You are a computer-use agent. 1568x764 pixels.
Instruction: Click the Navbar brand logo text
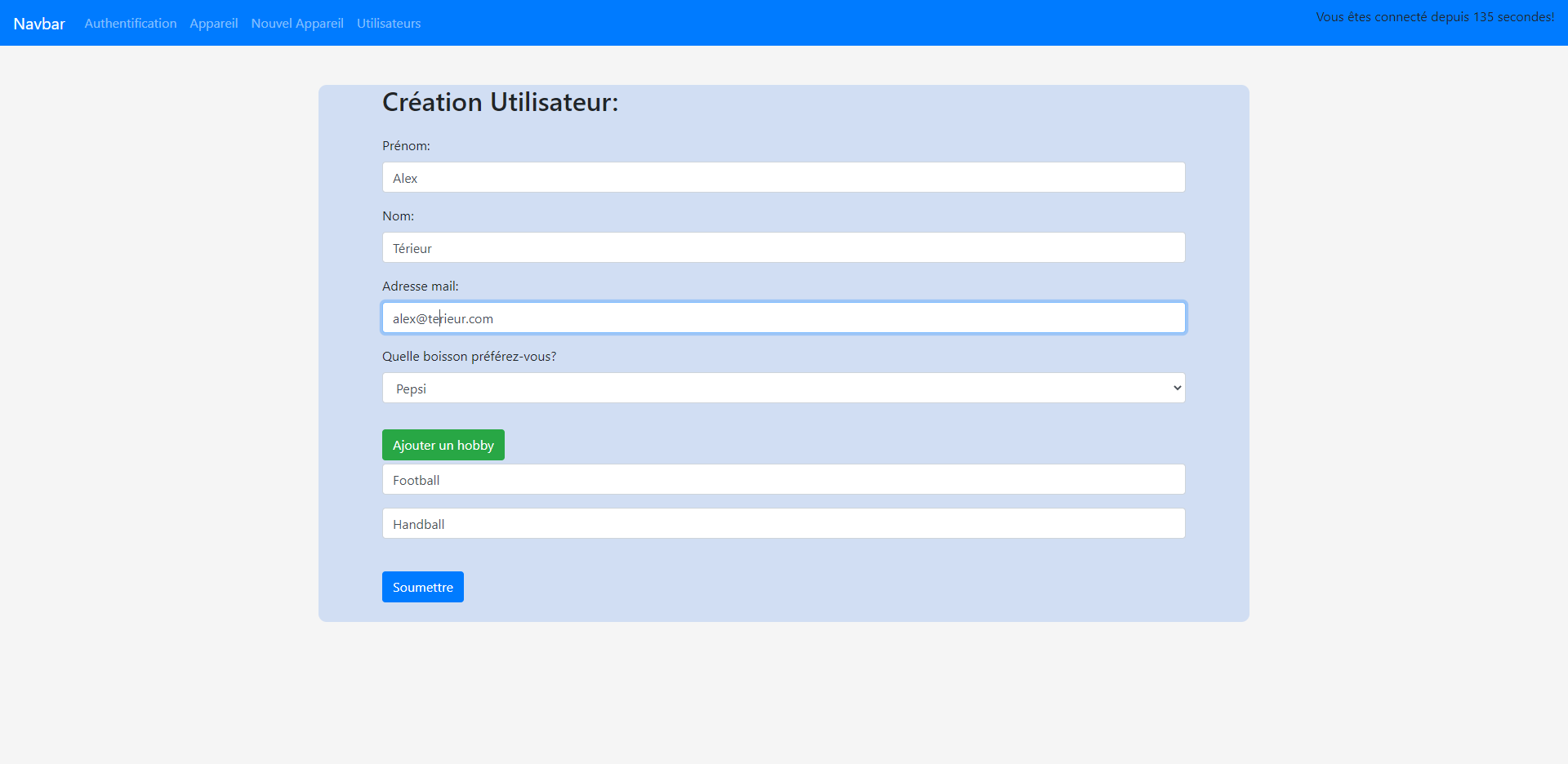[39, 24]
